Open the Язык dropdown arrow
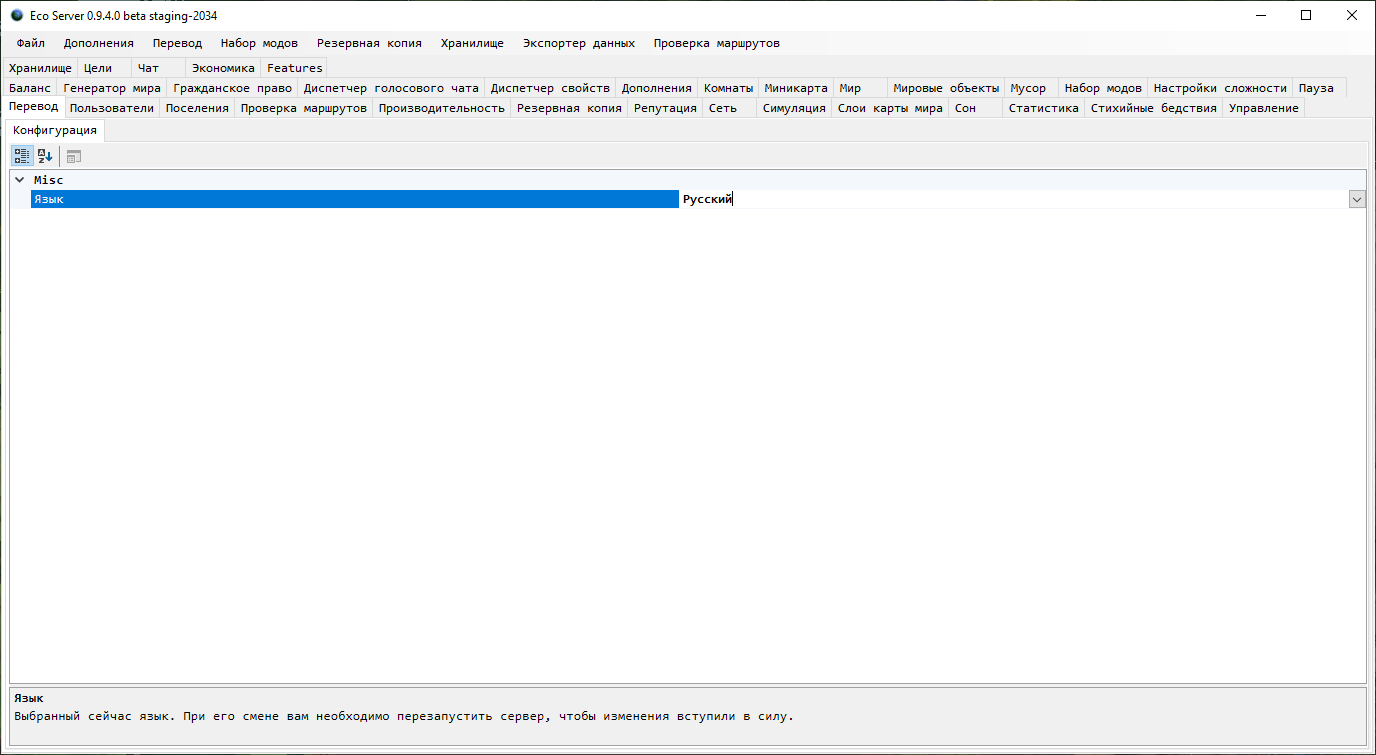1376x755 pixels. click(1357, 199)
